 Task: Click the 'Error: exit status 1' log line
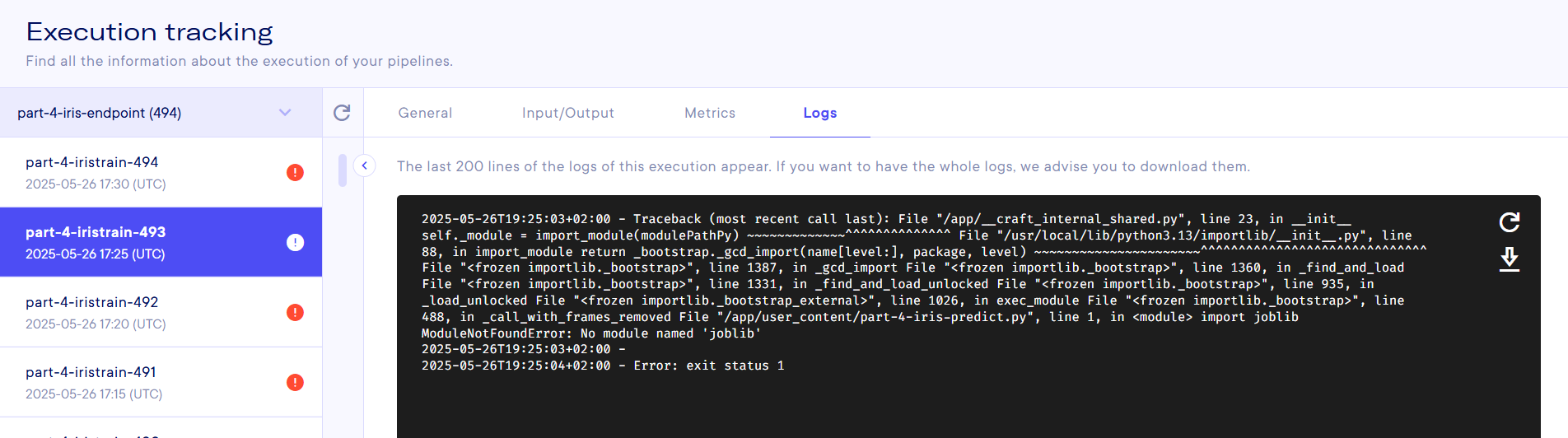[x=603, y=366]
